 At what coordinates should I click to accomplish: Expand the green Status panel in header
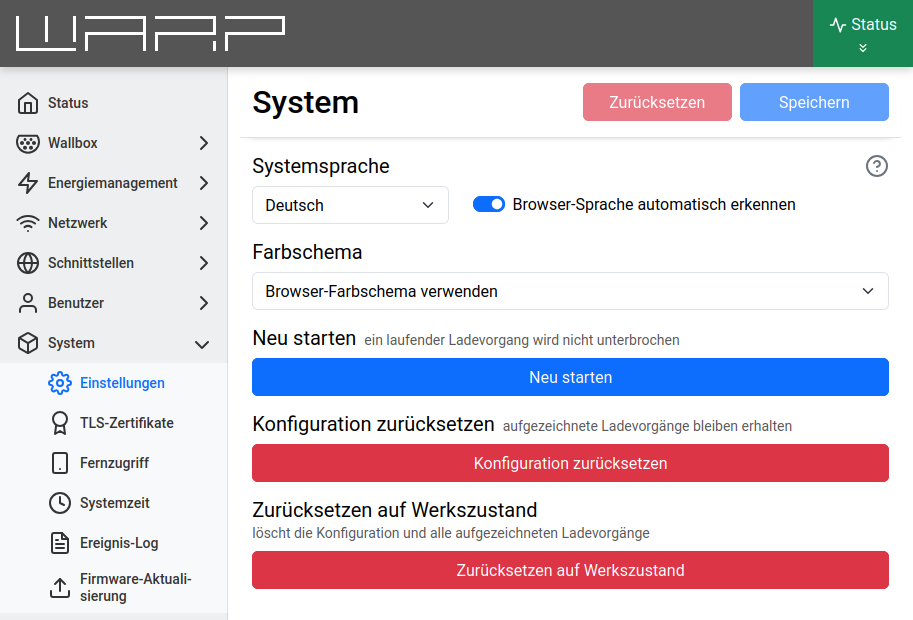tap(862, 34)
